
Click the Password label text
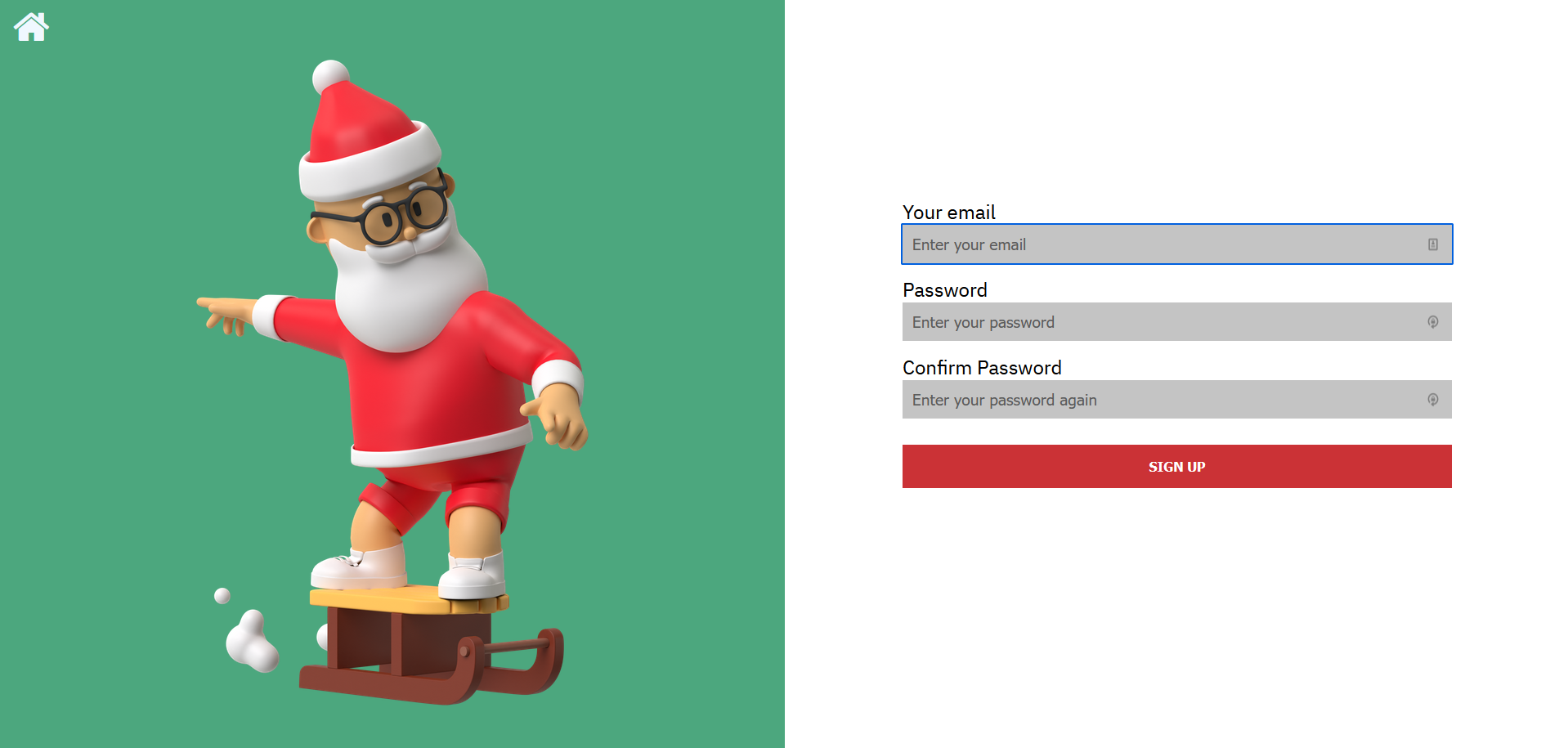[x=944, y=290]
